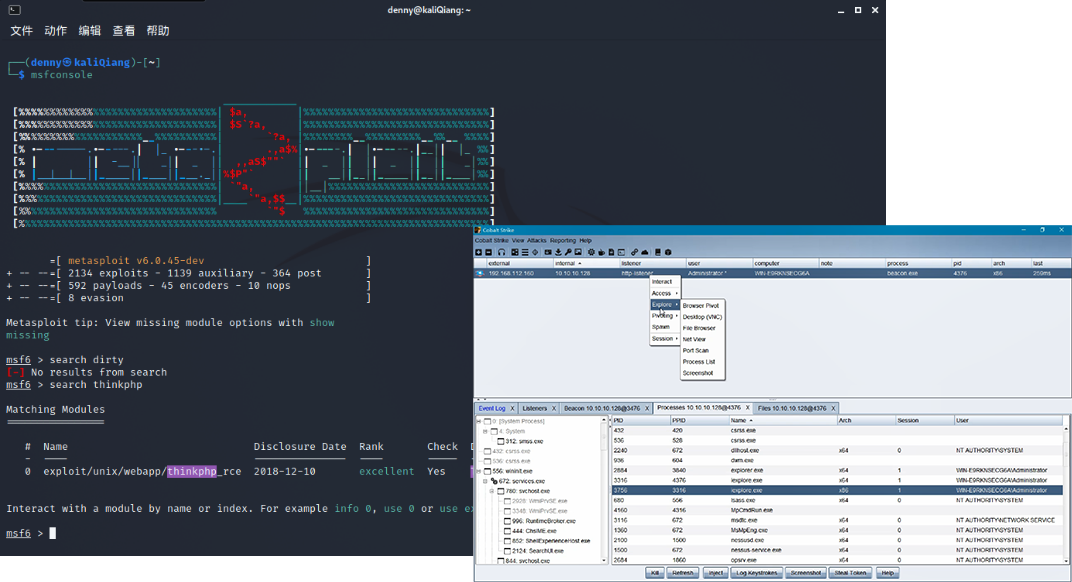Open the Access submenu in context menu
The width and height of the screenshot is (1072, 582).
click(x=663, y=293)
